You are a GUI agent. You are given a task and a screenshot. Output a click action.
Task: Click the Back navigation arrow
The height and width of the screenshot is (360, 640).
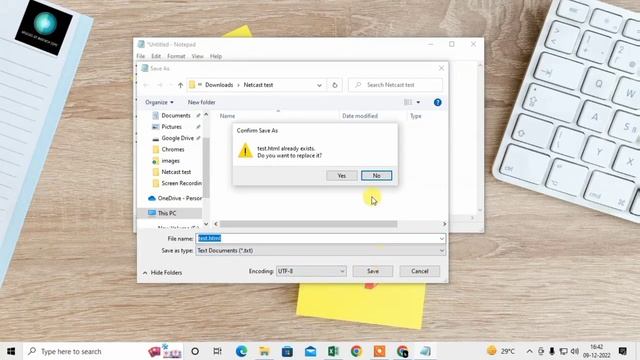click(x=146, y=85)
